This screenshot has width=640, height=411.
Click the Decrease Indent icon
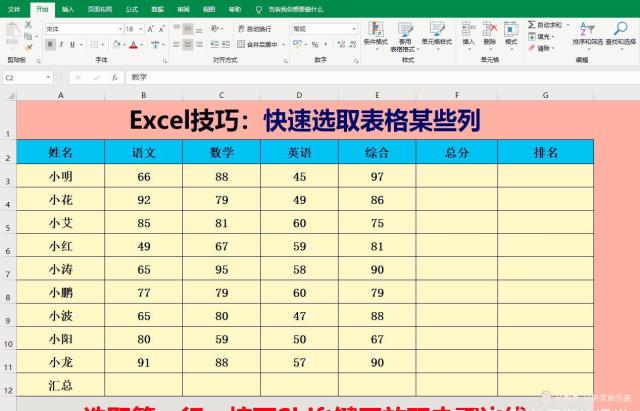214,44
